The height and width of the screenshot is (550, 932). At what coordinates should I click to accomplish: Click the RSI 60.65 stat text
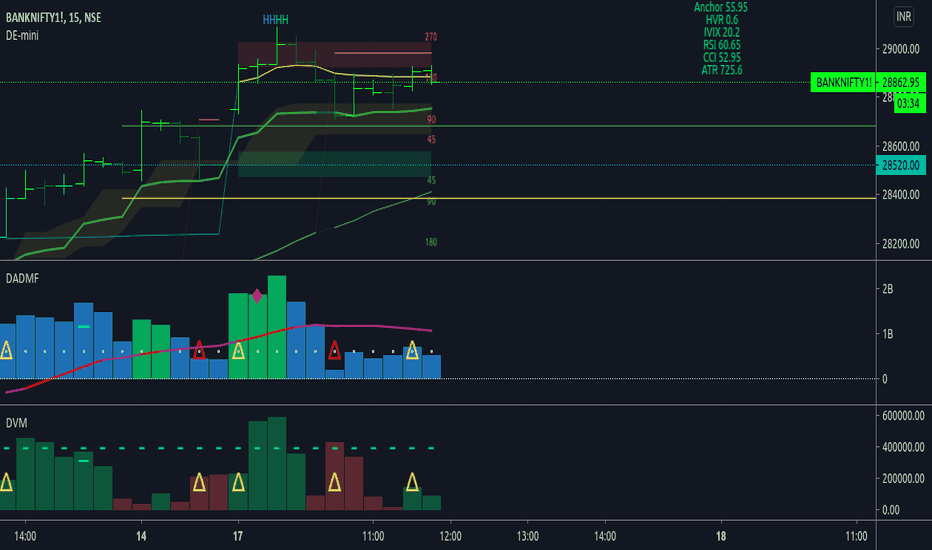722,45
